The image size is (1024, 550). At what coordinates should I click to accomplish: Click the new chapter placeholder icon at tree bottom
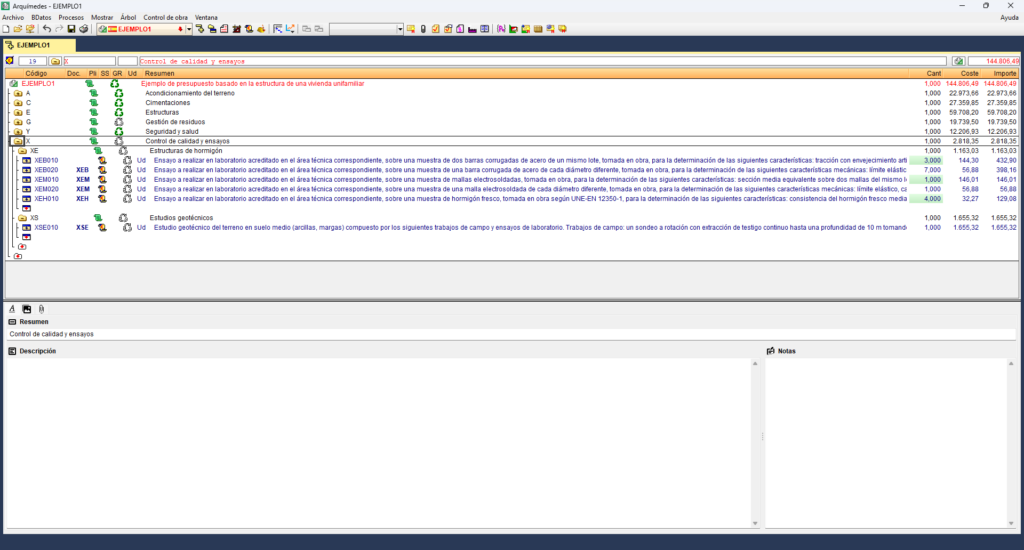18,256
